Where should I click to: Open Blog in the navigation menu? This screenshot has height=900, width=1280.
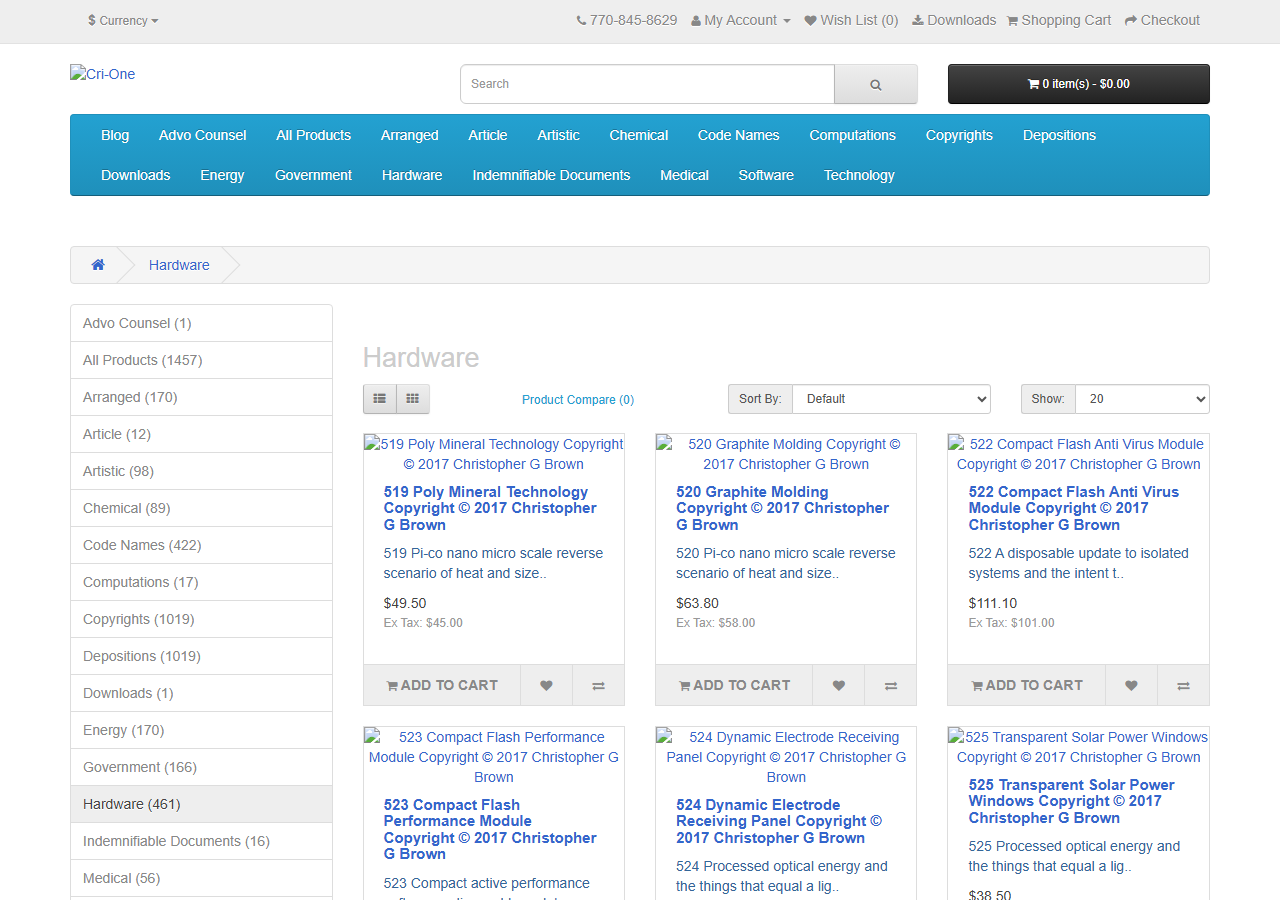coord(115,135)
